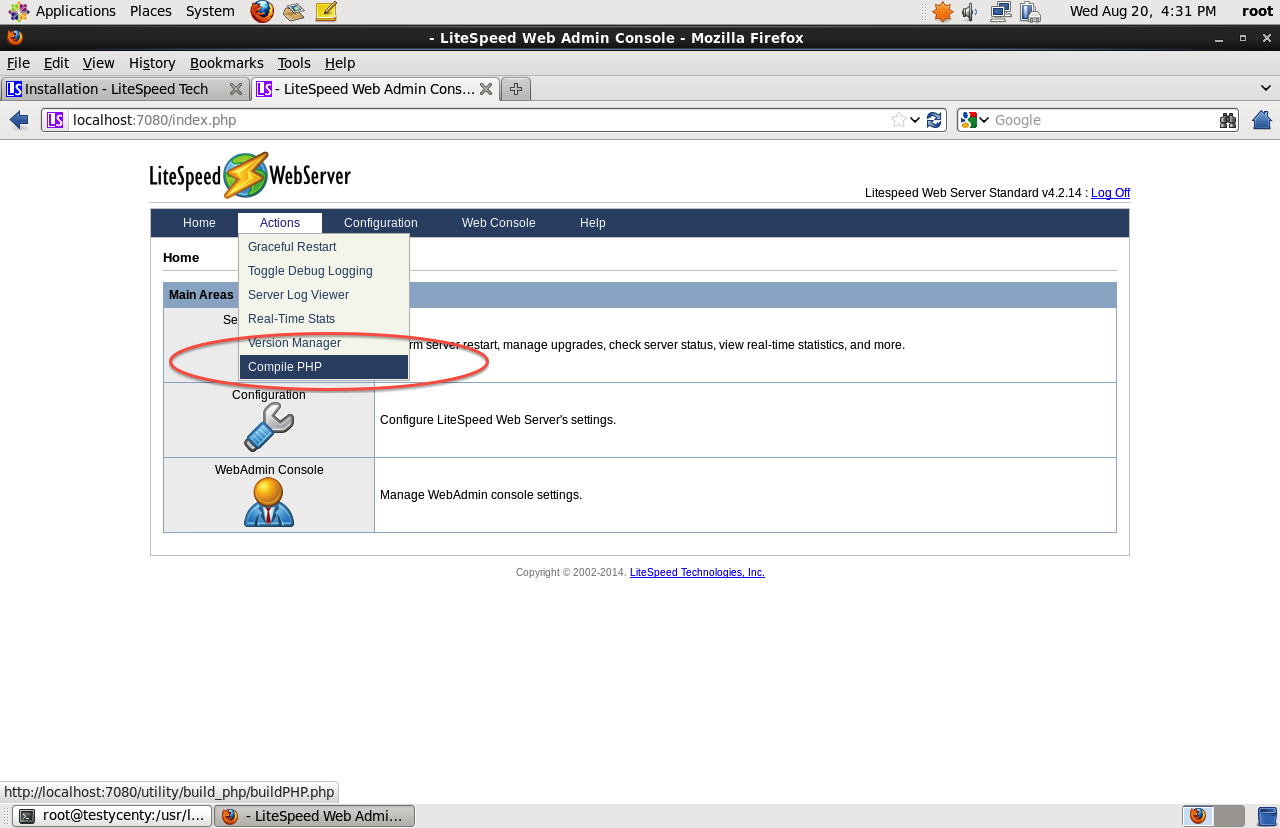
Task: Choose Compile PHP in Actions menu
Action: pyautogui.click(x=324, y=367)
